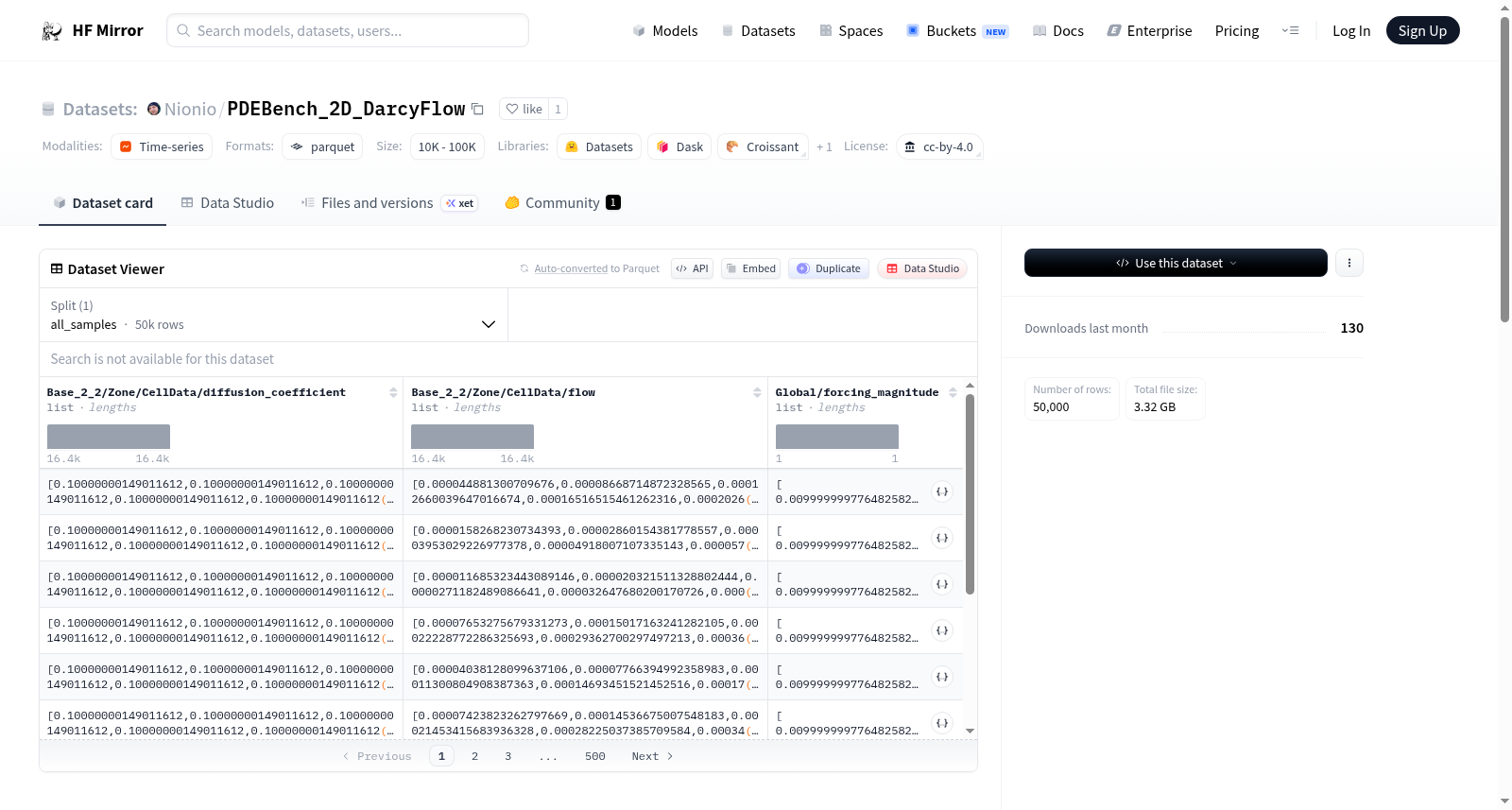
Task: Like the dataset with the heart button
Action: point(524,109)
